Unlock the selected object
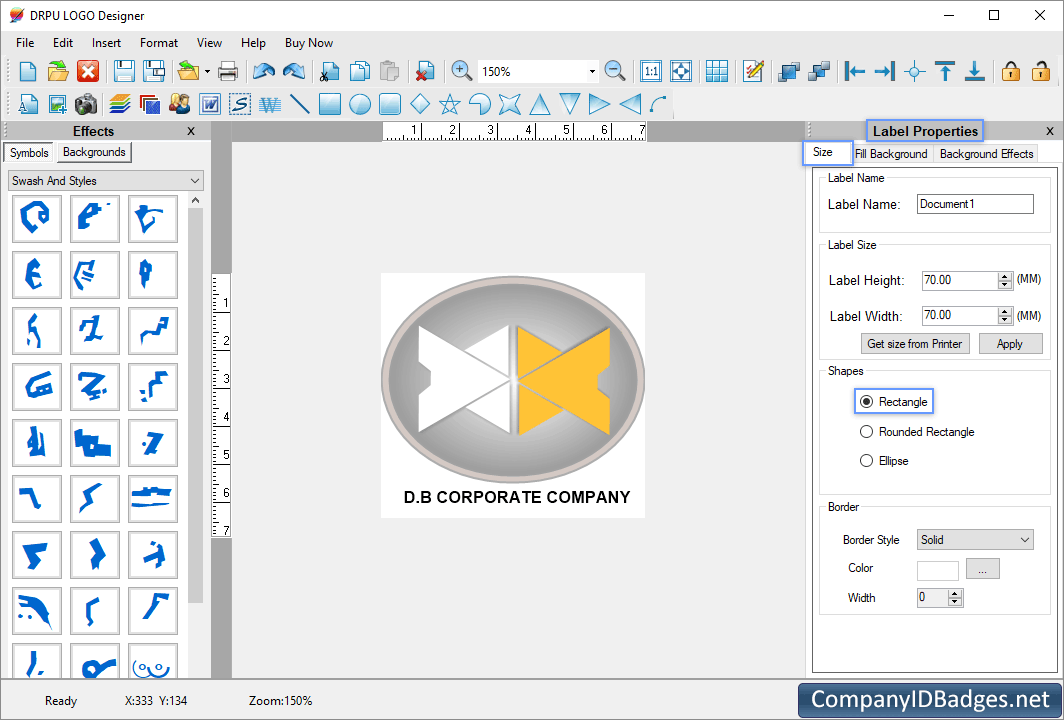The height and width of the screenshot is (720, 1064). pyautogui.click(x=1040, y=71)
